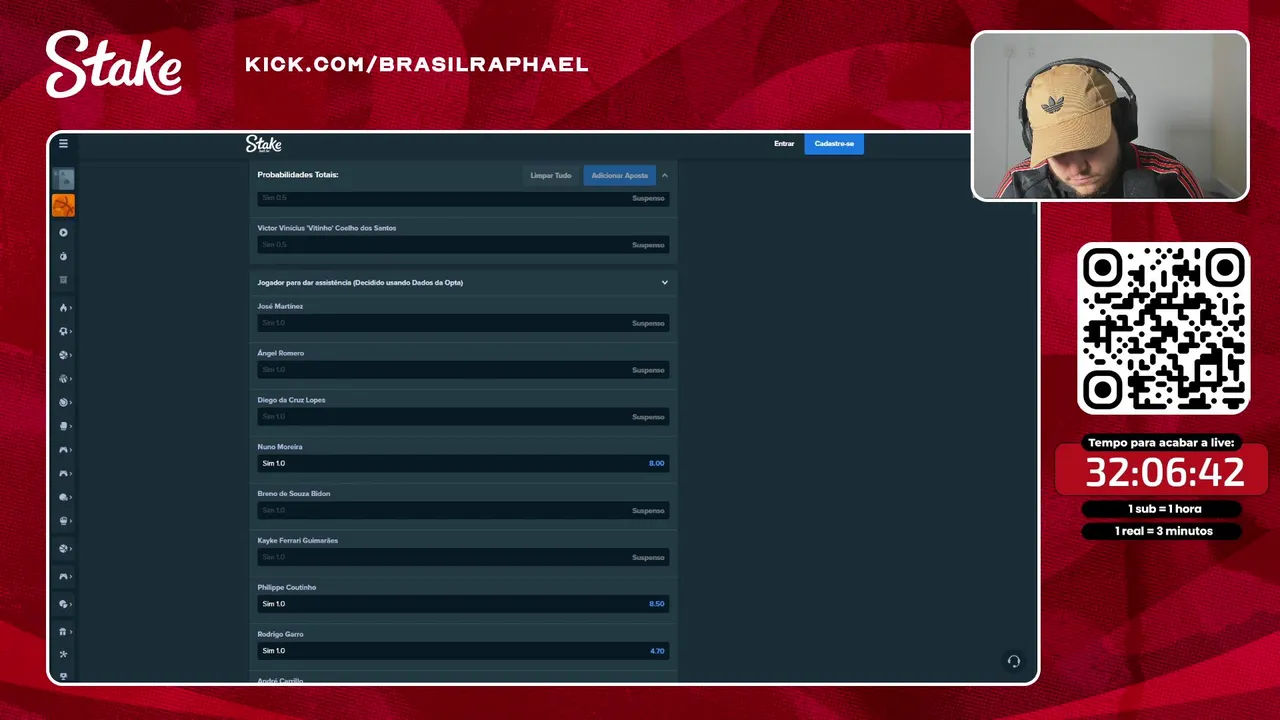
Task: Click the Rodrigo Garro player name
Action: click(281, 634)
